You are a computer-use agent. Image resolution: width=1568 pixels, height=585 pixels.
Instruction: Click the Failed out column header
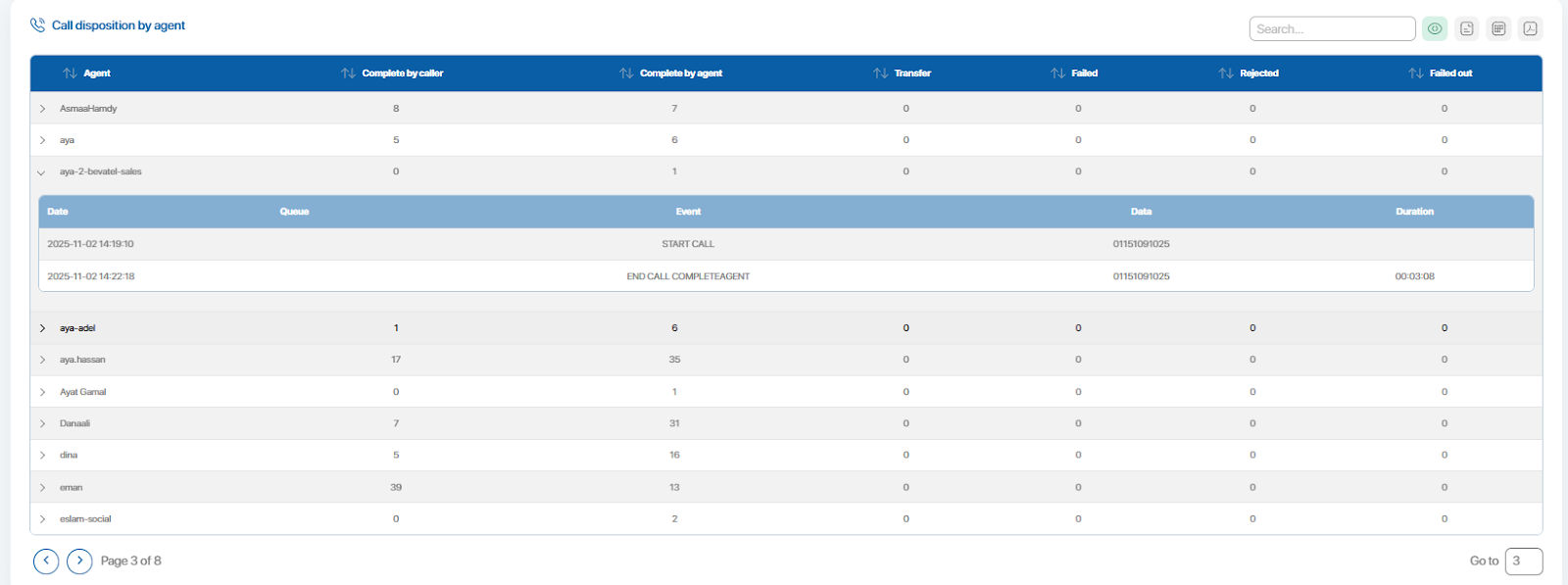[x=1449, y=73]
